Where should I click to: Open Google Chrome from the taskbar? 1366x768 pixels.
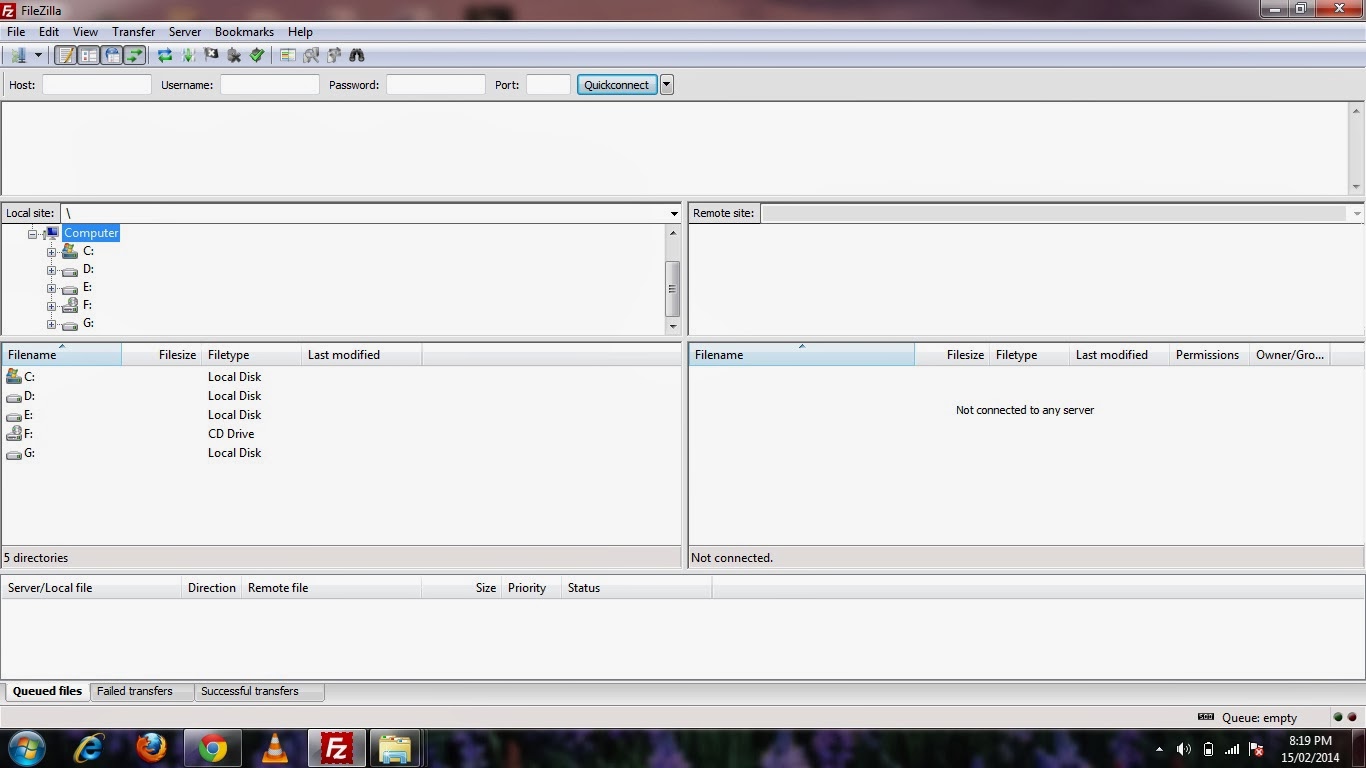click(213, 748)
